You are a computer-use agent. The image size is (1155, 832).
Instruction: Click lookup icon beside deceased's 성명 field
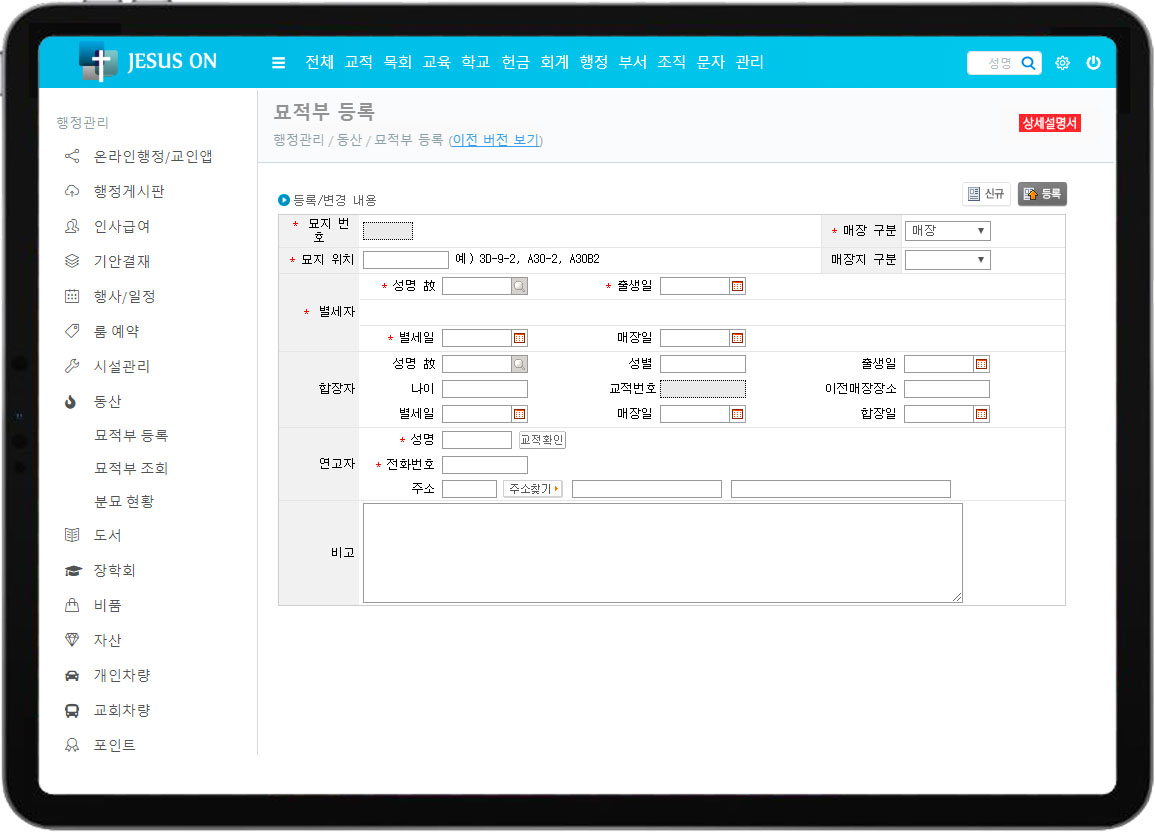[x=519, y=286]
